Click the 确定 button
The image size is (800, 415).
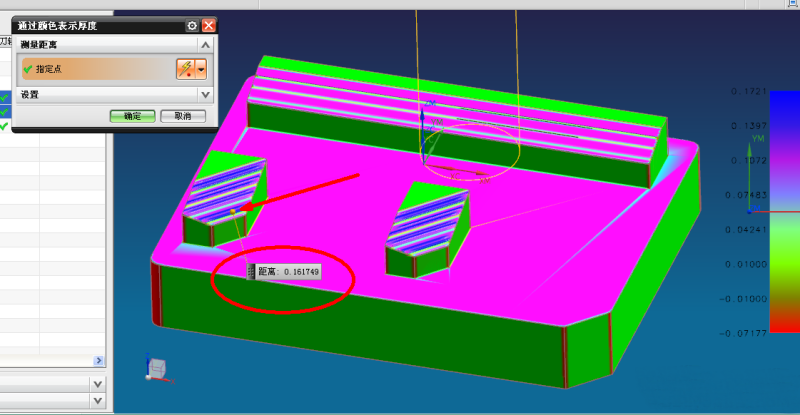[x=132, y=116]
